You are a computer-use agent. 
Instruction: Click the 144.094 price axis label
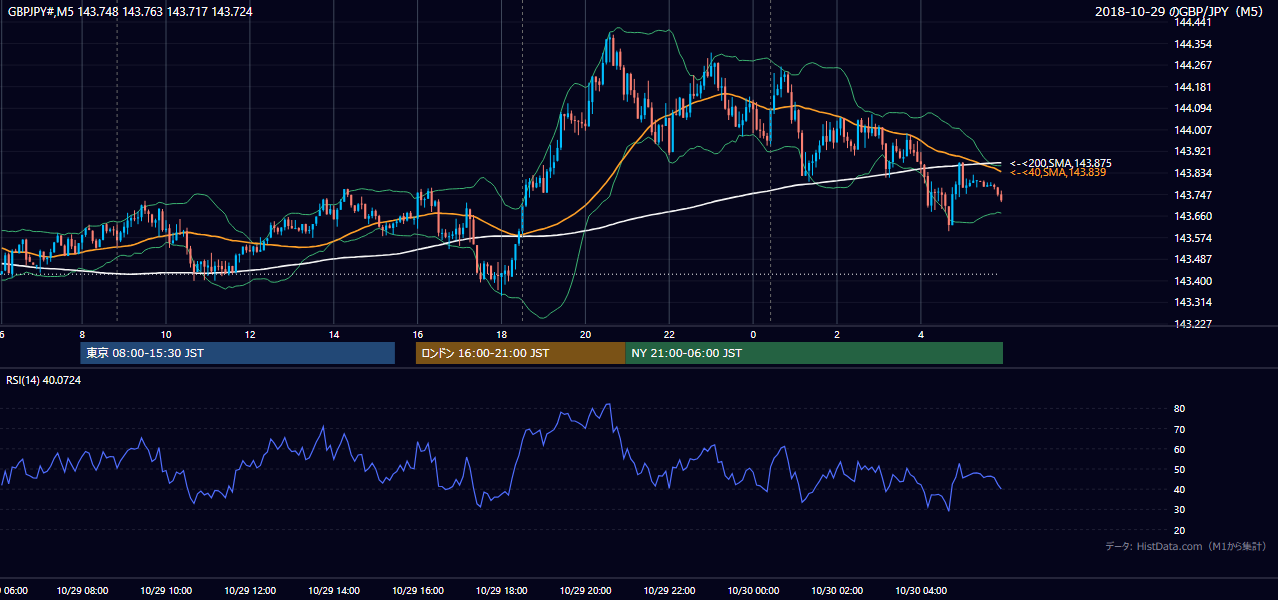1194,108
